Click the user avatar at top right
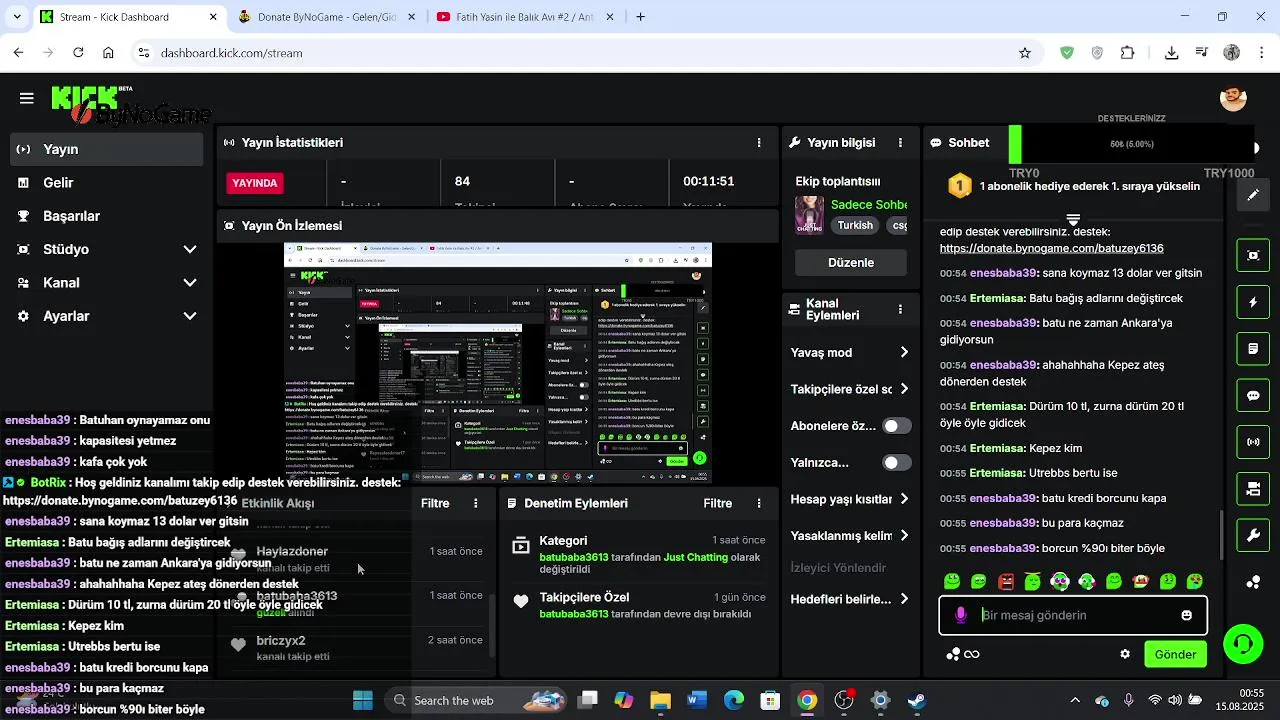1280x720 pixels. [1234, 98]
